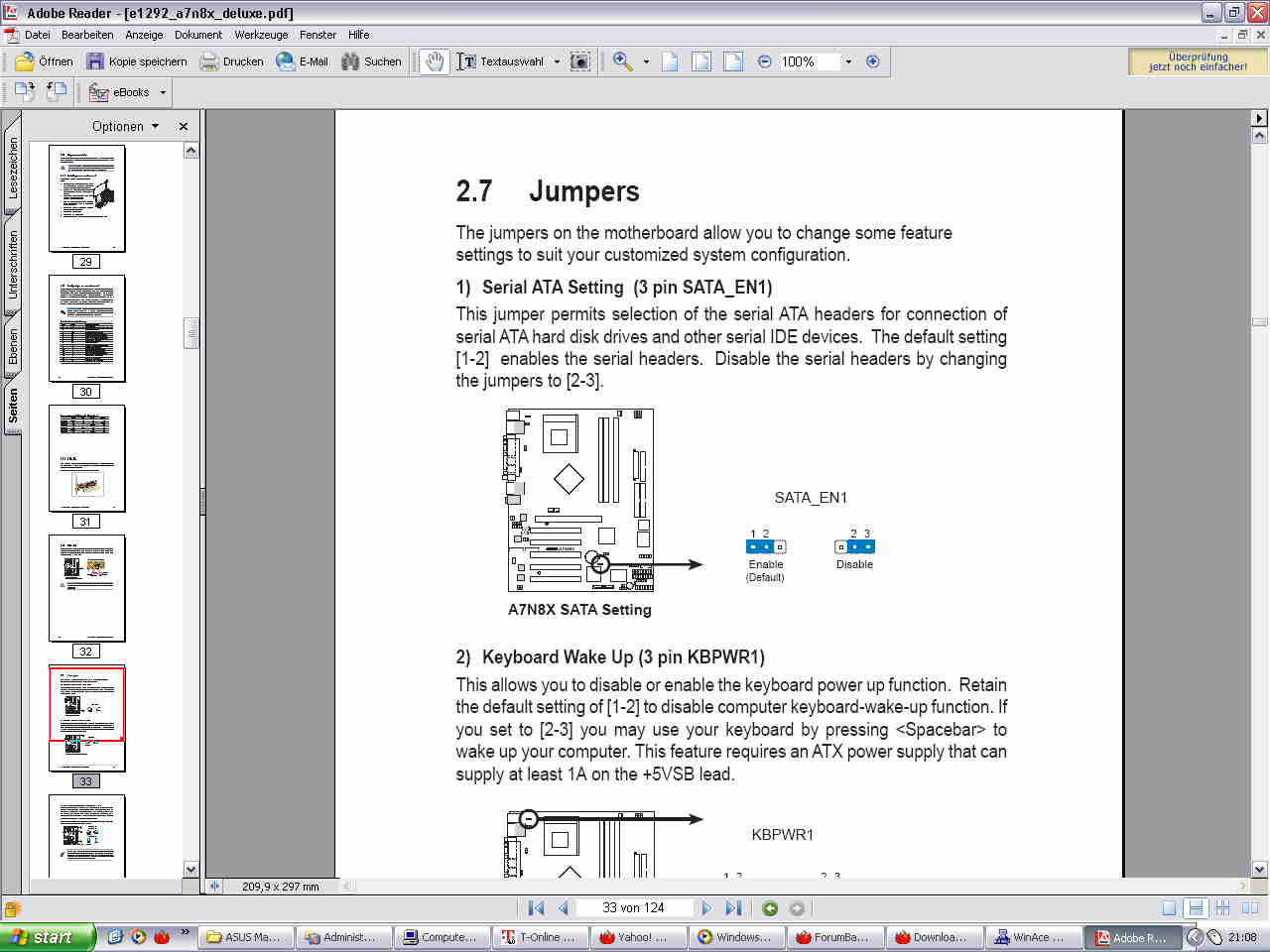Open the Anzeige menu
1270x952 pixels.
tap(144, 35)
